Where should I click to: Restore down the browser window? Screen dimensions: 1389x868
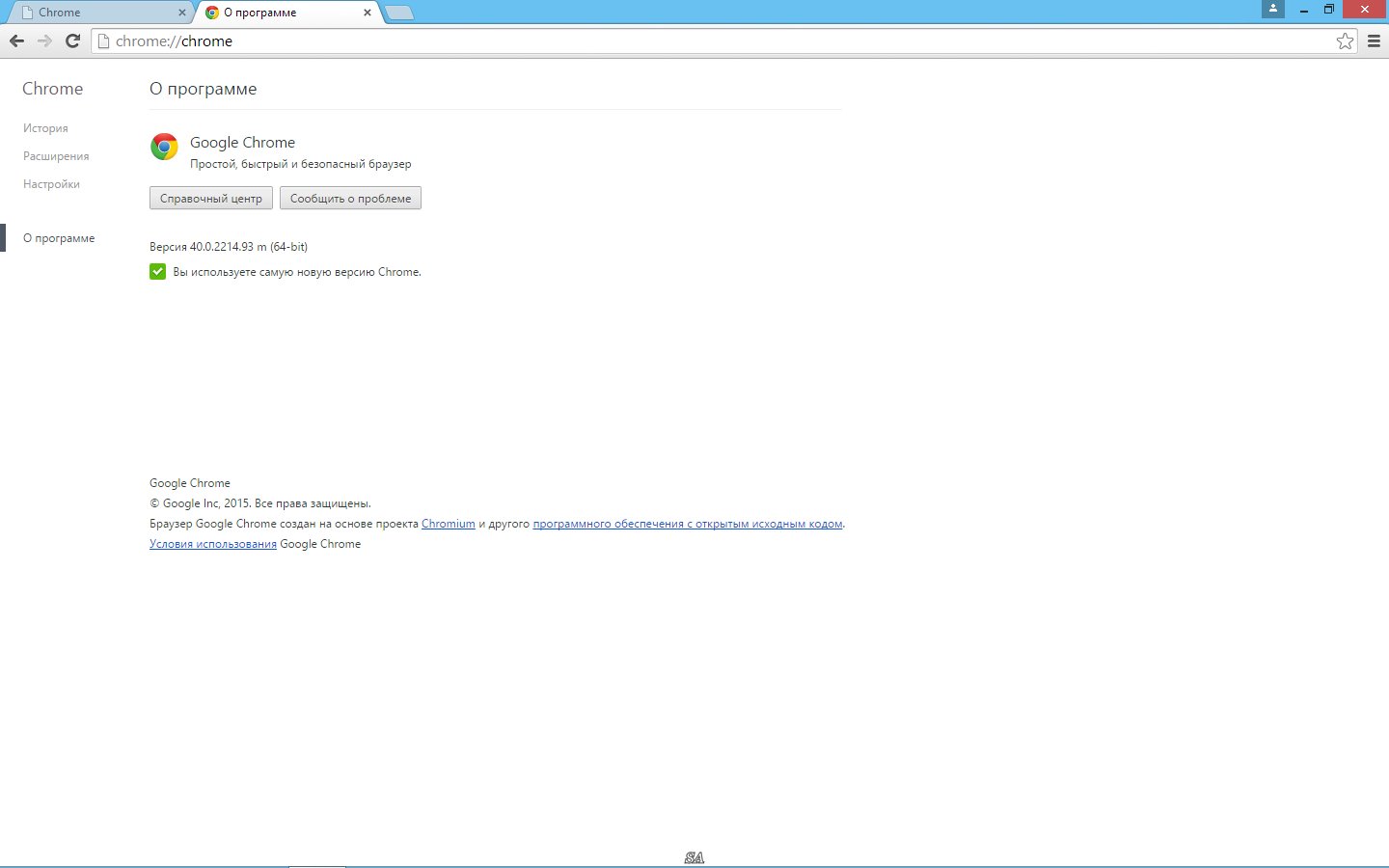[x=1329, y=10]
